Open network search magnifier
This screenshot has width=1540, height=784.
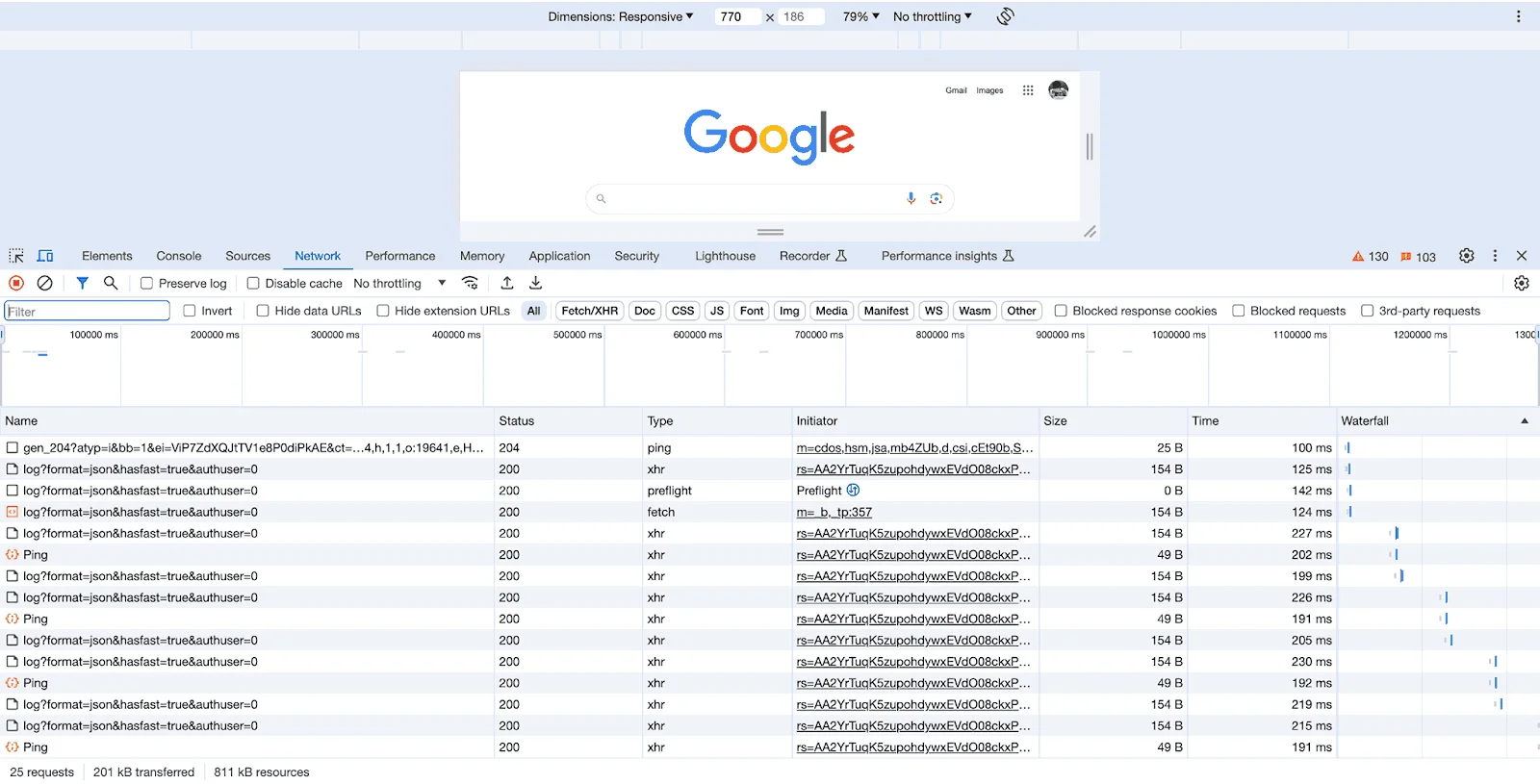click(111, 283)
